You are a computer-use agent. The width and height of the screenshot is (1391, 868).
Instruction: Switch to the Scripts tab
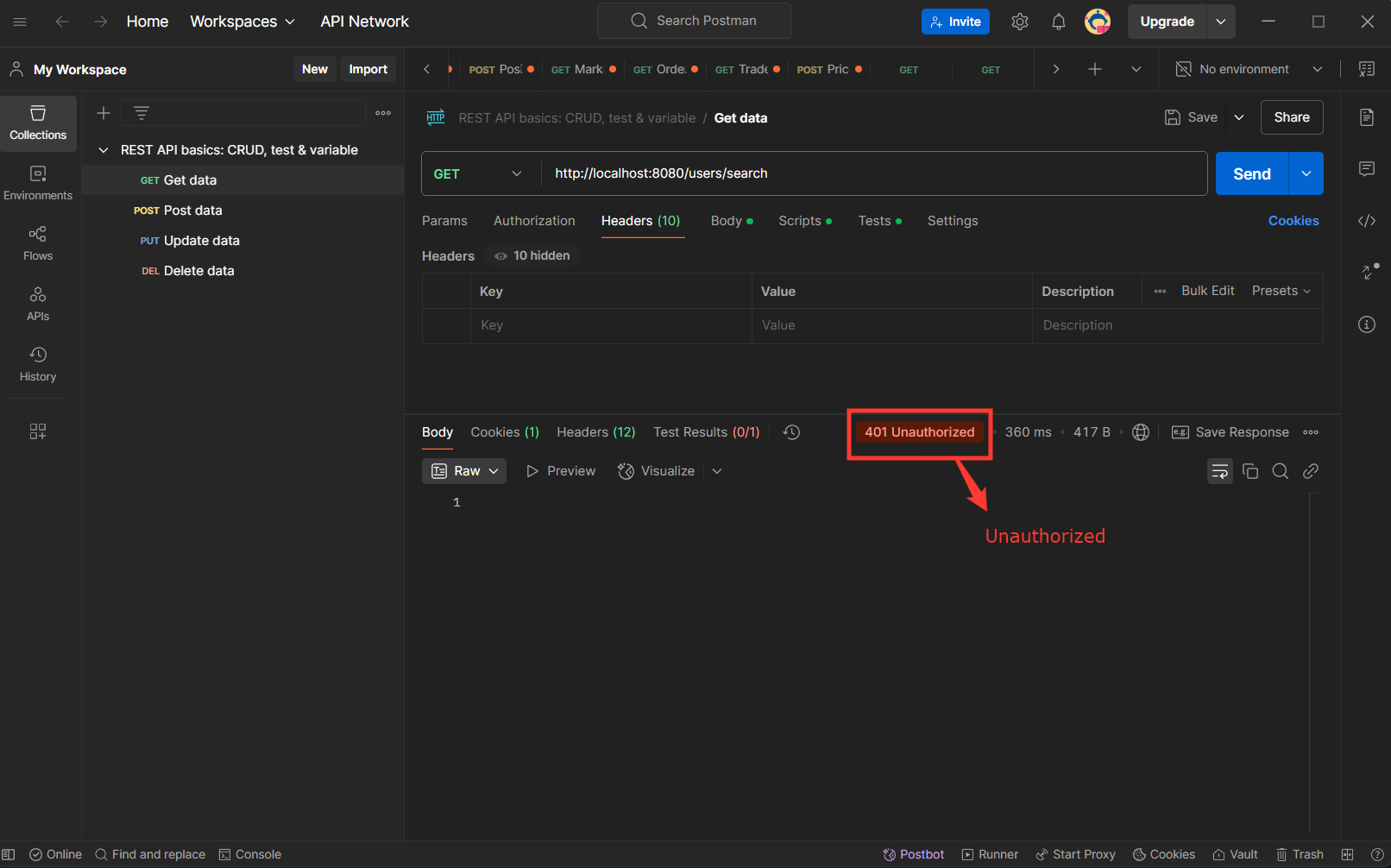click(805, 221)
